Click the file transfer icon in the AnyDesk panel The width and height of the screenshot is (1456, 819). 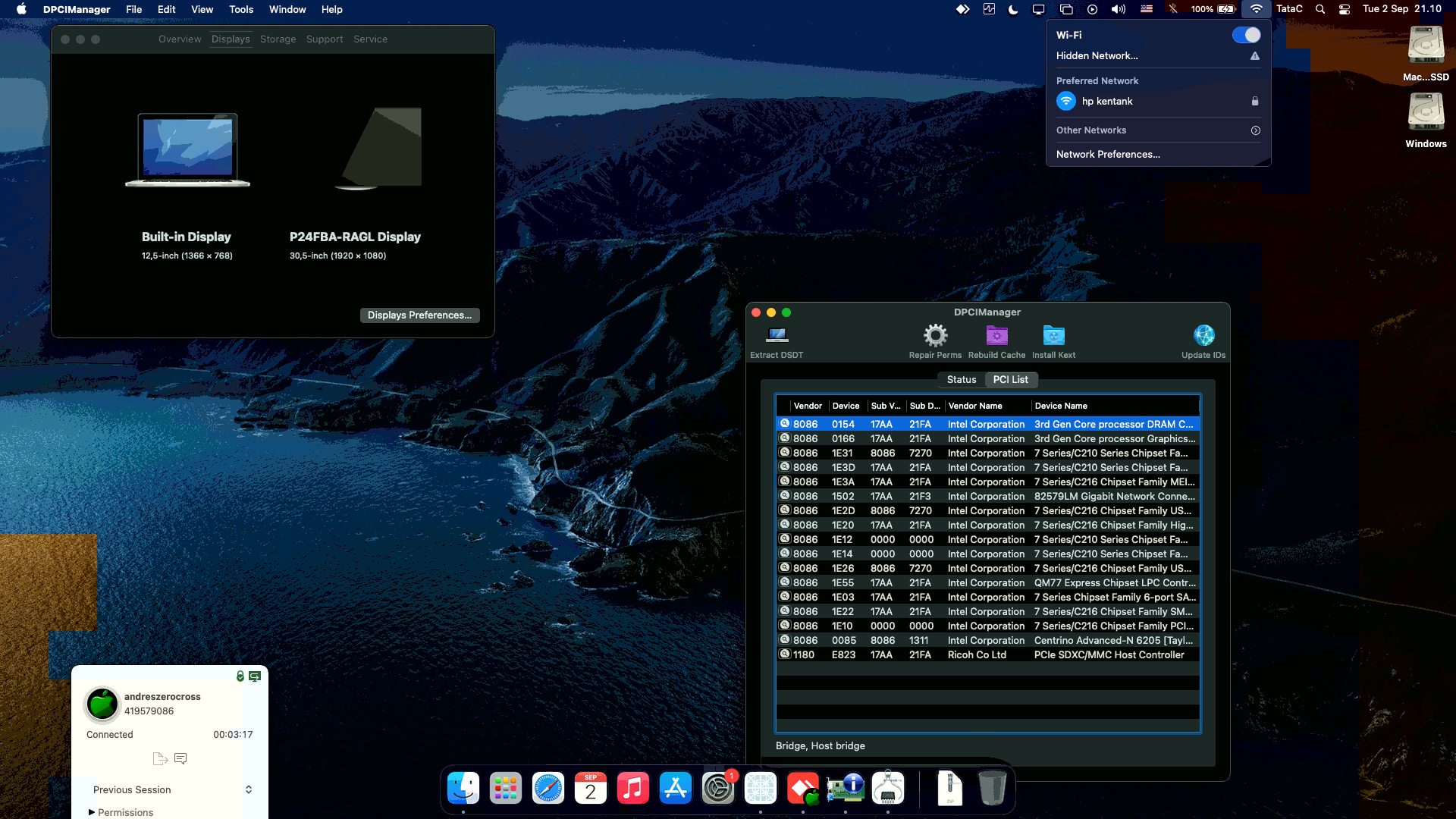pyautogui.click(x=159, y=758)
